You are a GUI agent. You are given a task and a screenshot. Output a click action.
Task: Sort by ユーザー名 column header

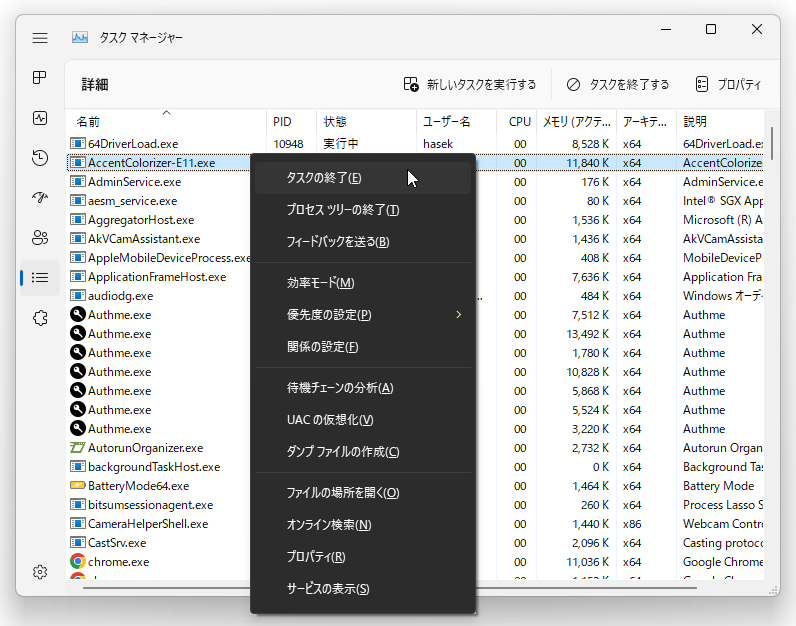[456, 121]
